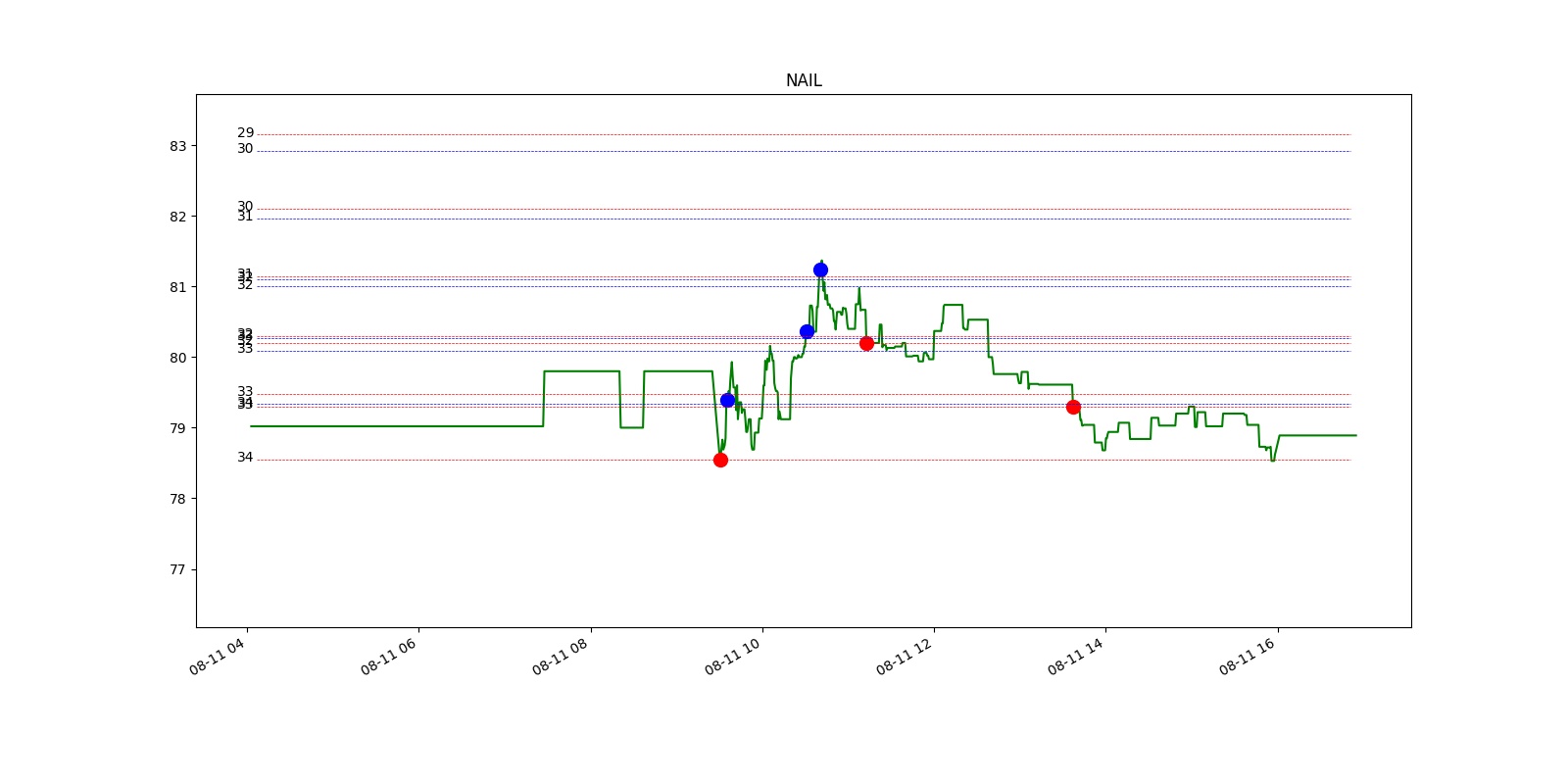1568x784 pixels.
Task: Click the x-axis label 08-11 08
Action: tap(560, 656)
